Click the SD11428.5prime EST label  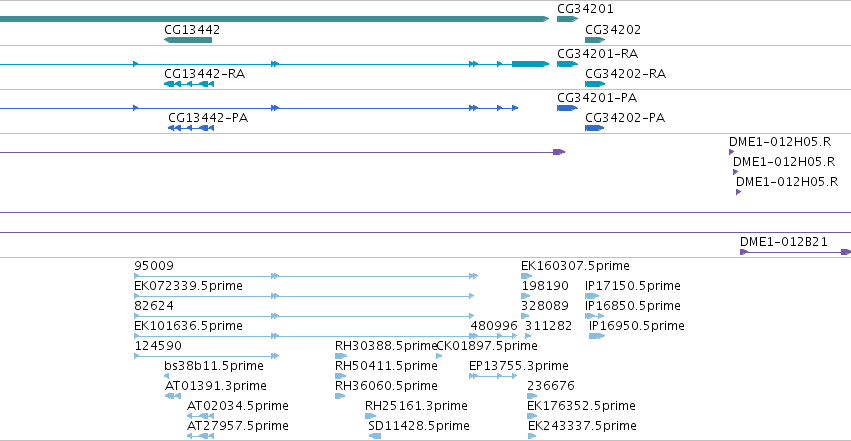(x=419, y=426)
